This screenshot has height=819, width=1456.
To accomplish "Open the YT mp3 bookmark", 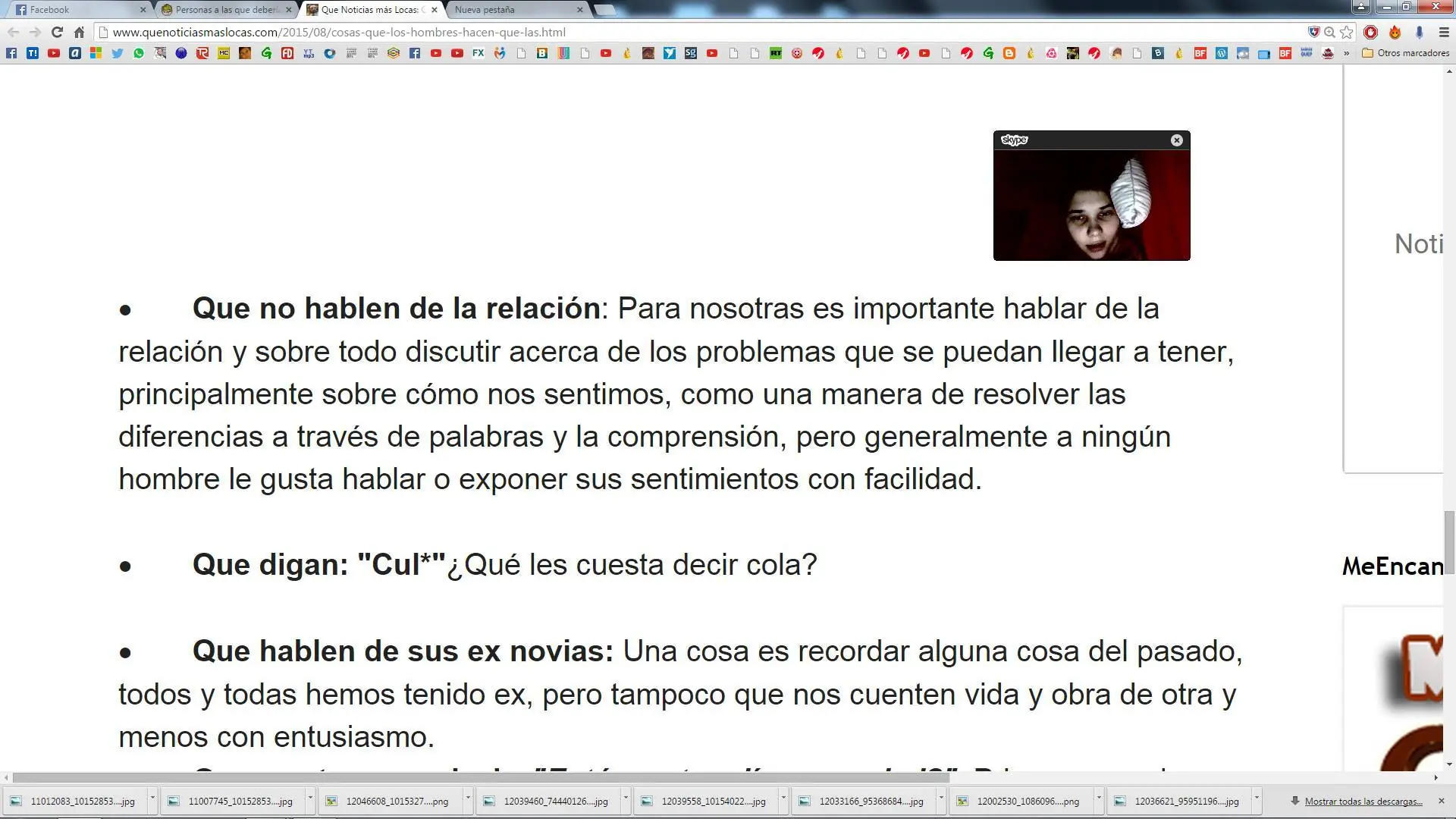I will point(309,53).
